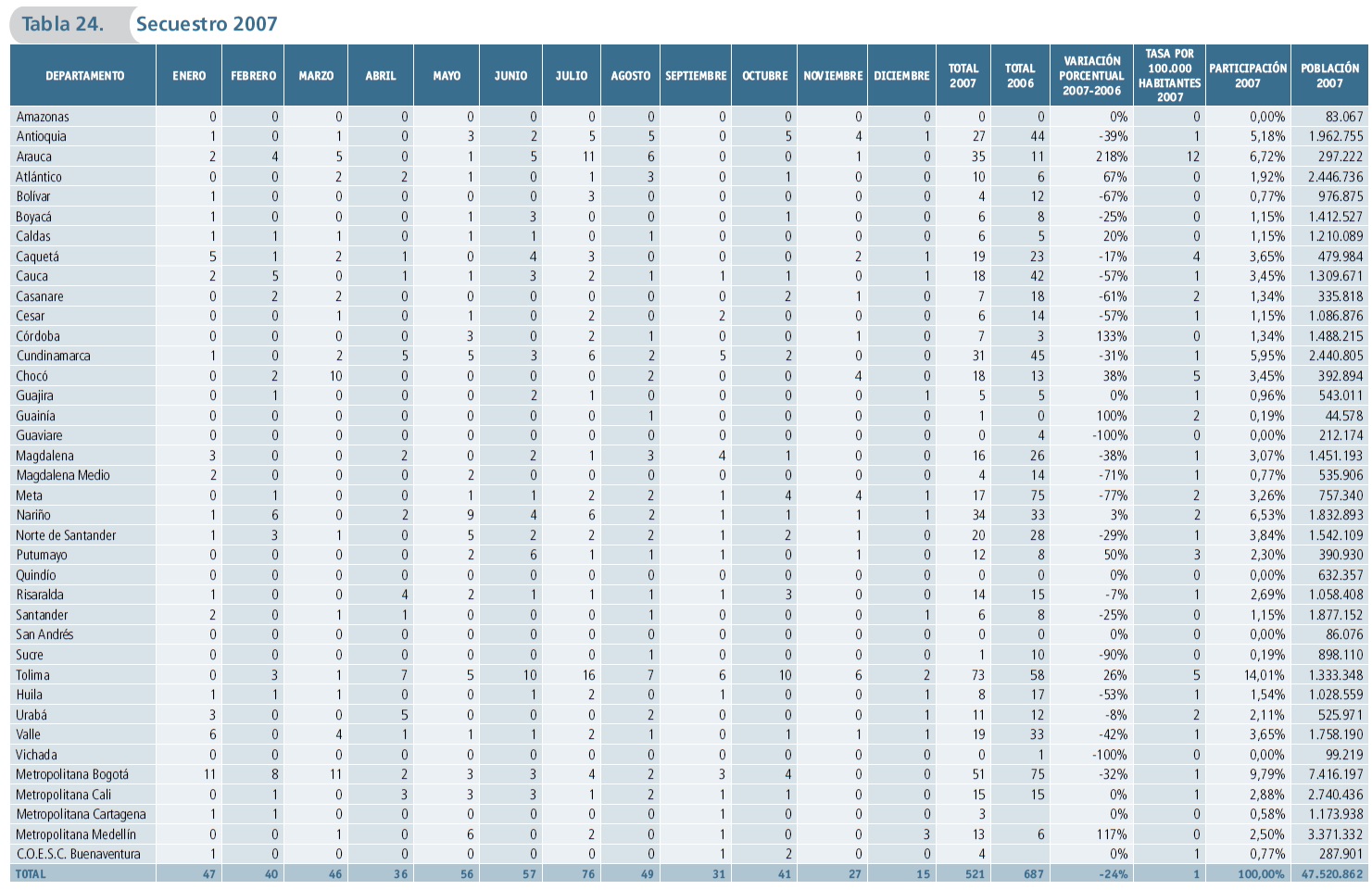Screen dimensions: 1372x890
Task: Select the DEPARTAMENTO column header
Action: 84,76
